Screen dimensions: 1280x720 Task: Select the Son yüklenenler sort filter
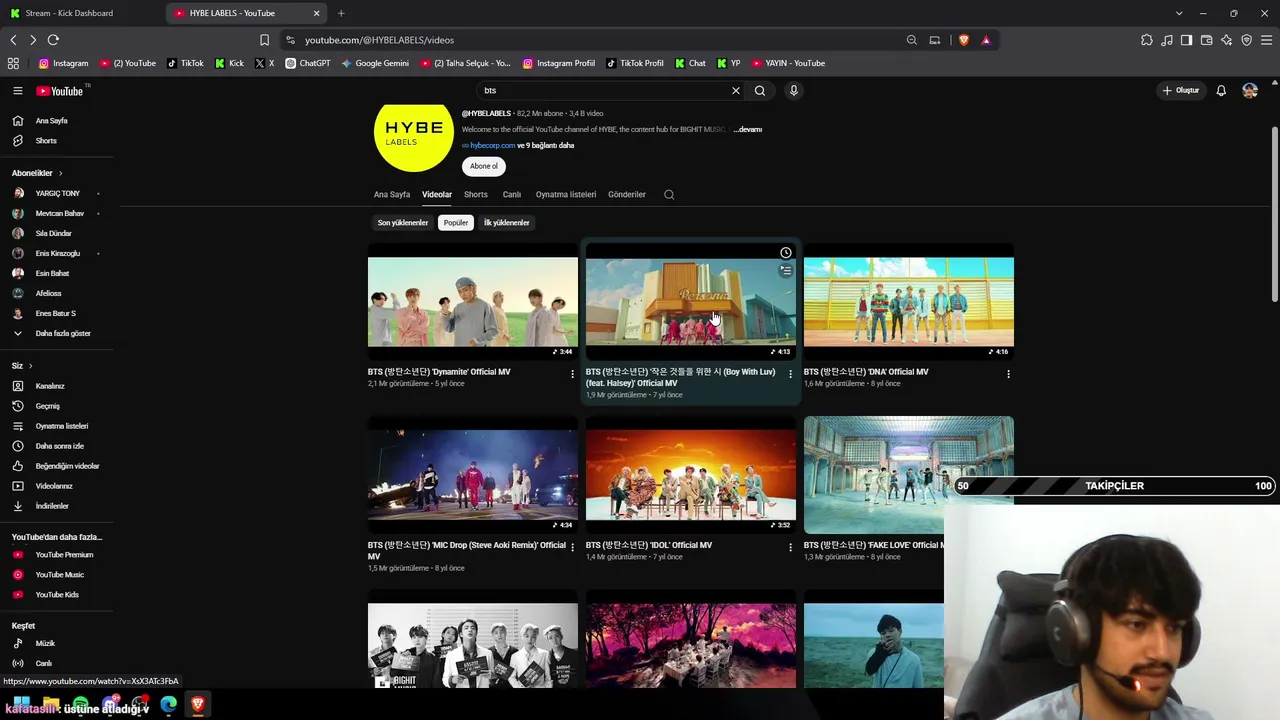[x=403, y=223]
